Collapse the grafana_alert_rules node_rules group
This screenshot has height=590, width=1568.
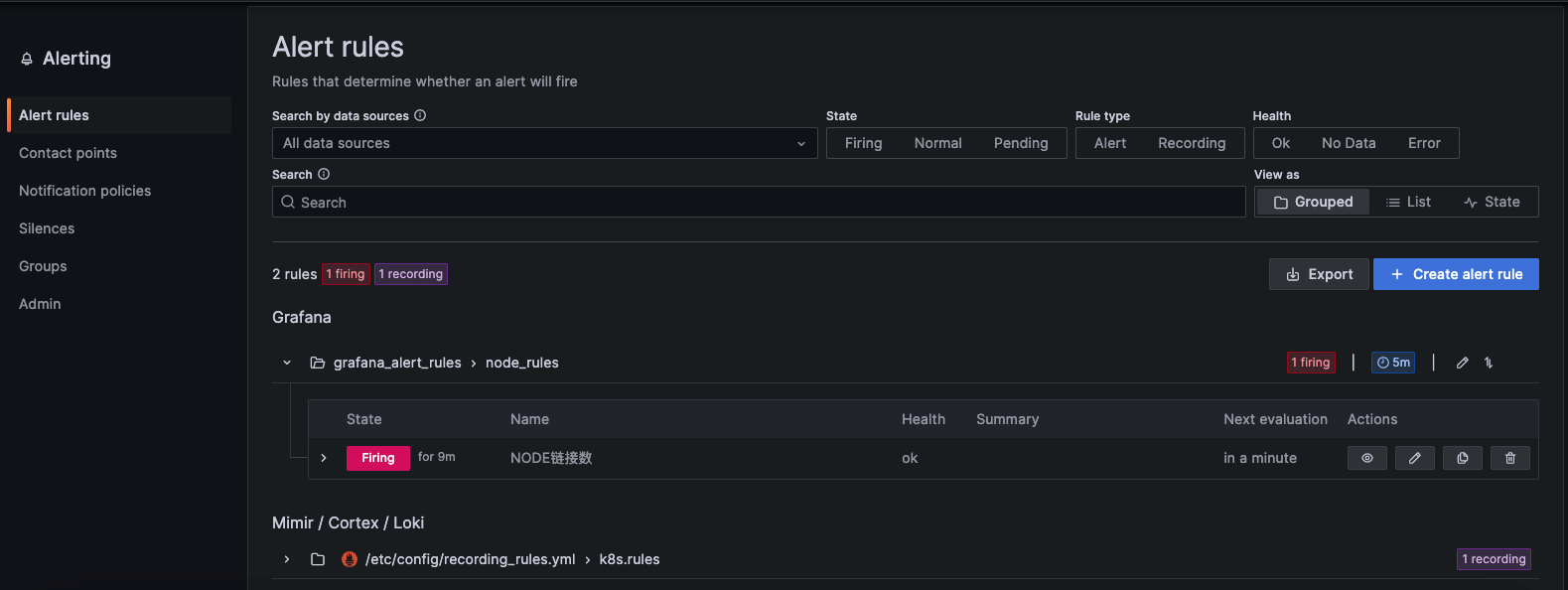[287, 363]
